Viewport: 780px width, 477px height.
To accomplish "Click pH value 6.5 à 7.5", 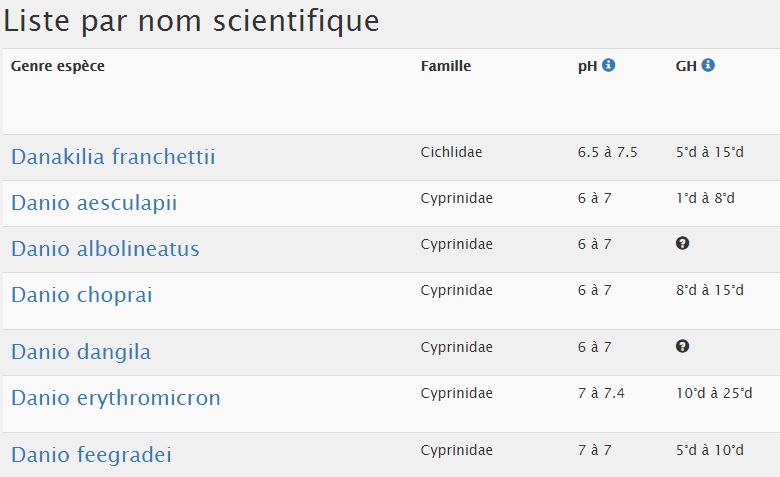I will [x=607, y=152].
